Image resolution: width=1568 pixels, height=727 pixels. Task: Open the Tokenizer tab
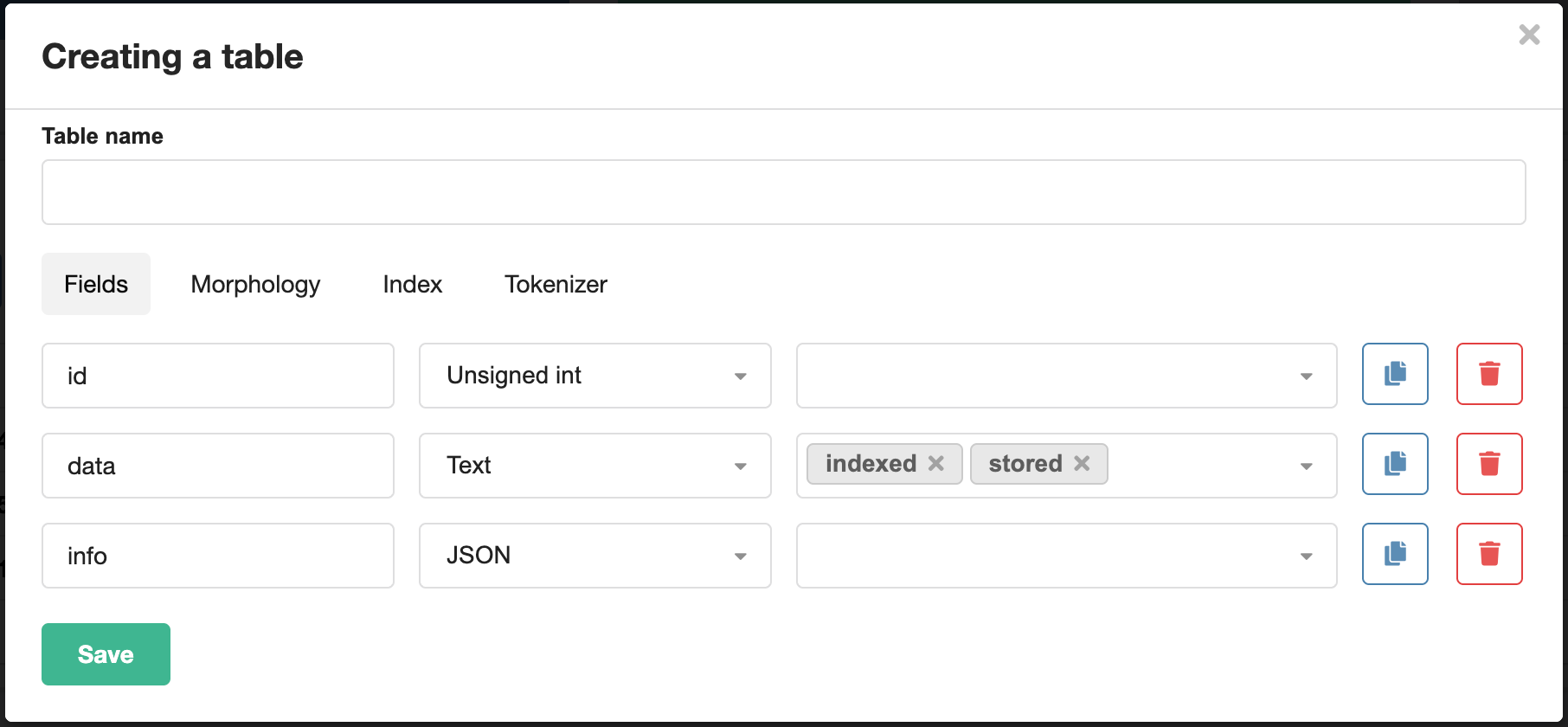pos(556,284)
